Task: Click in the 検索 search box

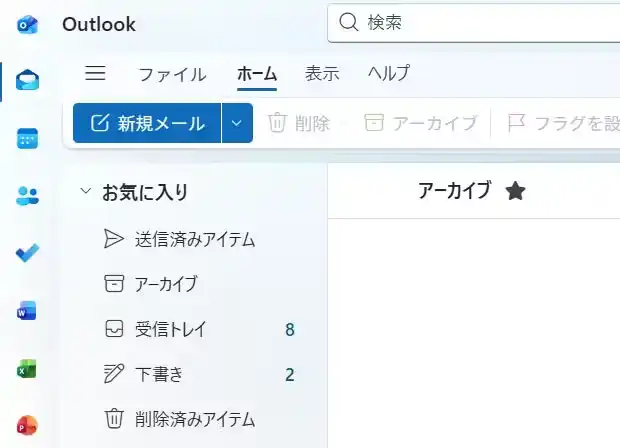Action: click(480, 23)
